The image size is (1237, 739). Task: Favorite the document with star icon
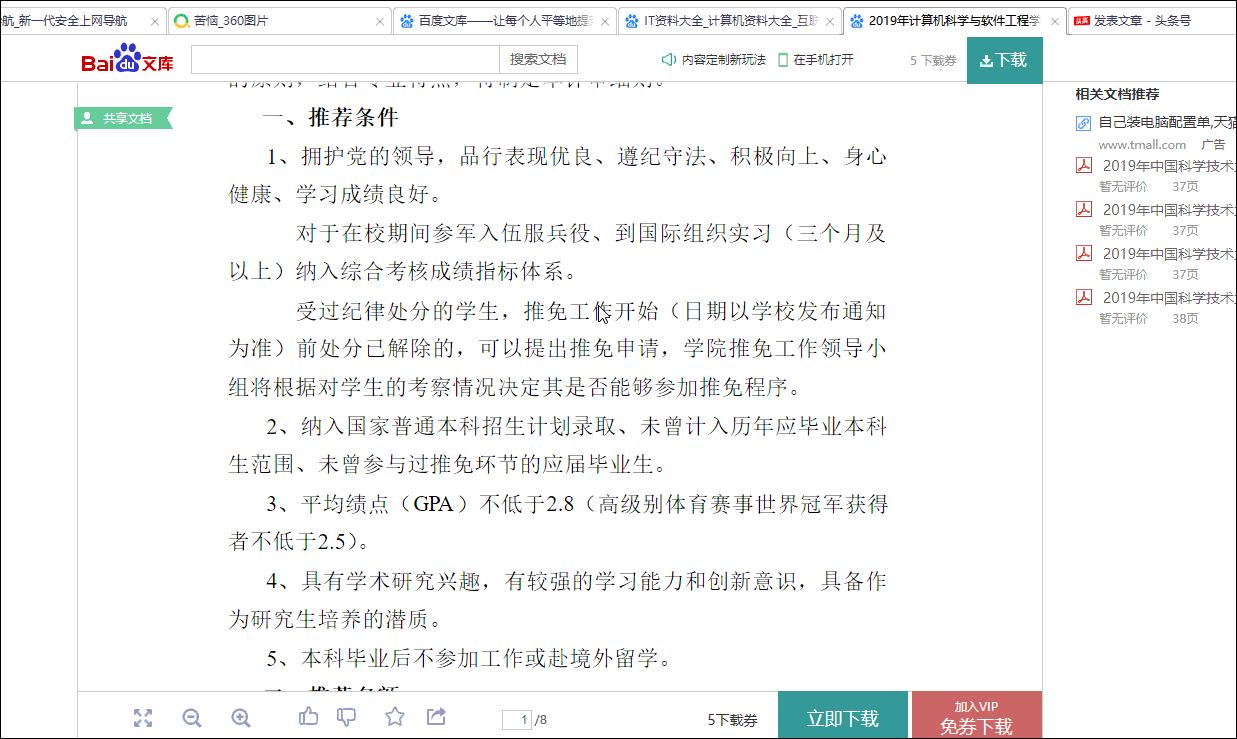click(395, 716)
